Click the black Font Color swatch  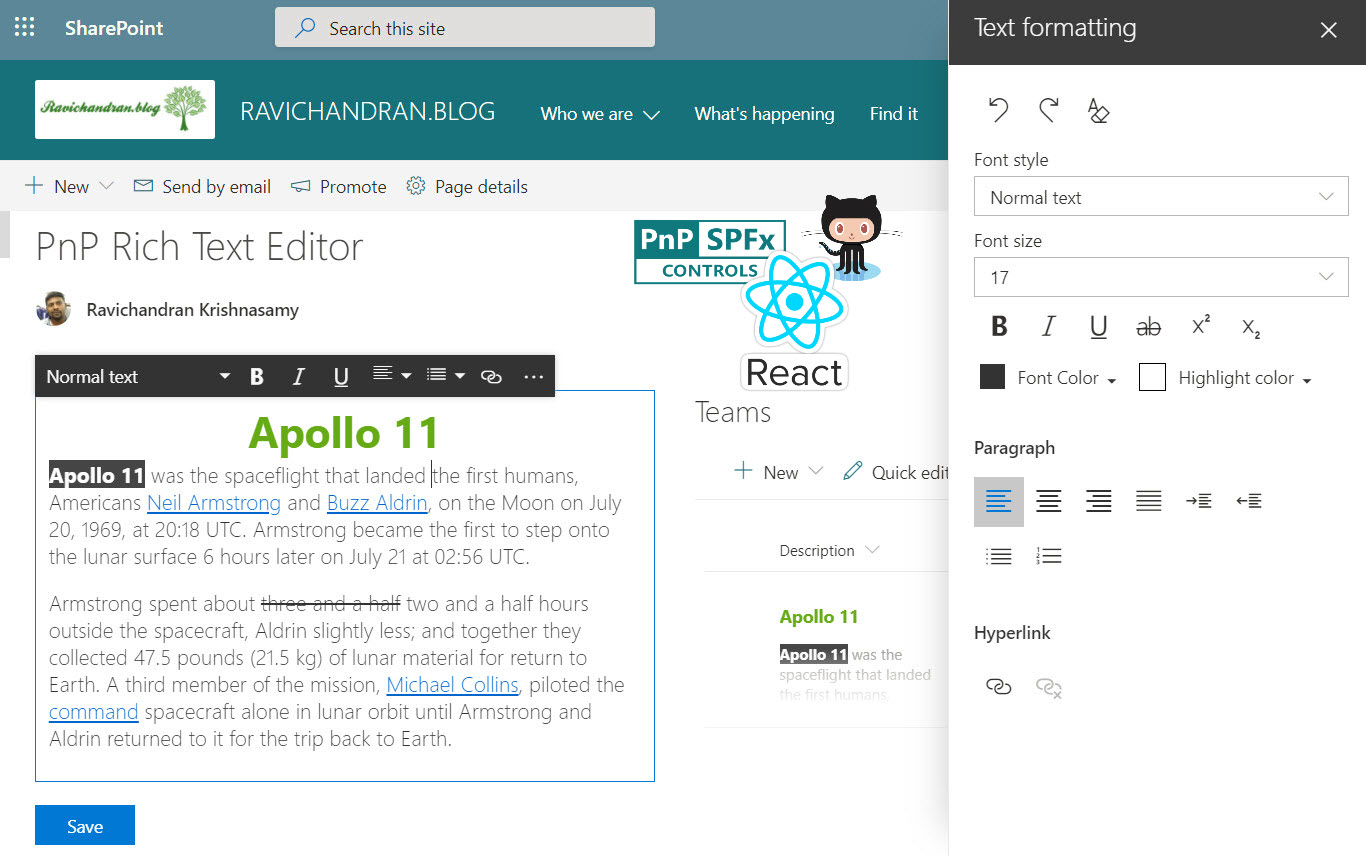pos(992,377)
